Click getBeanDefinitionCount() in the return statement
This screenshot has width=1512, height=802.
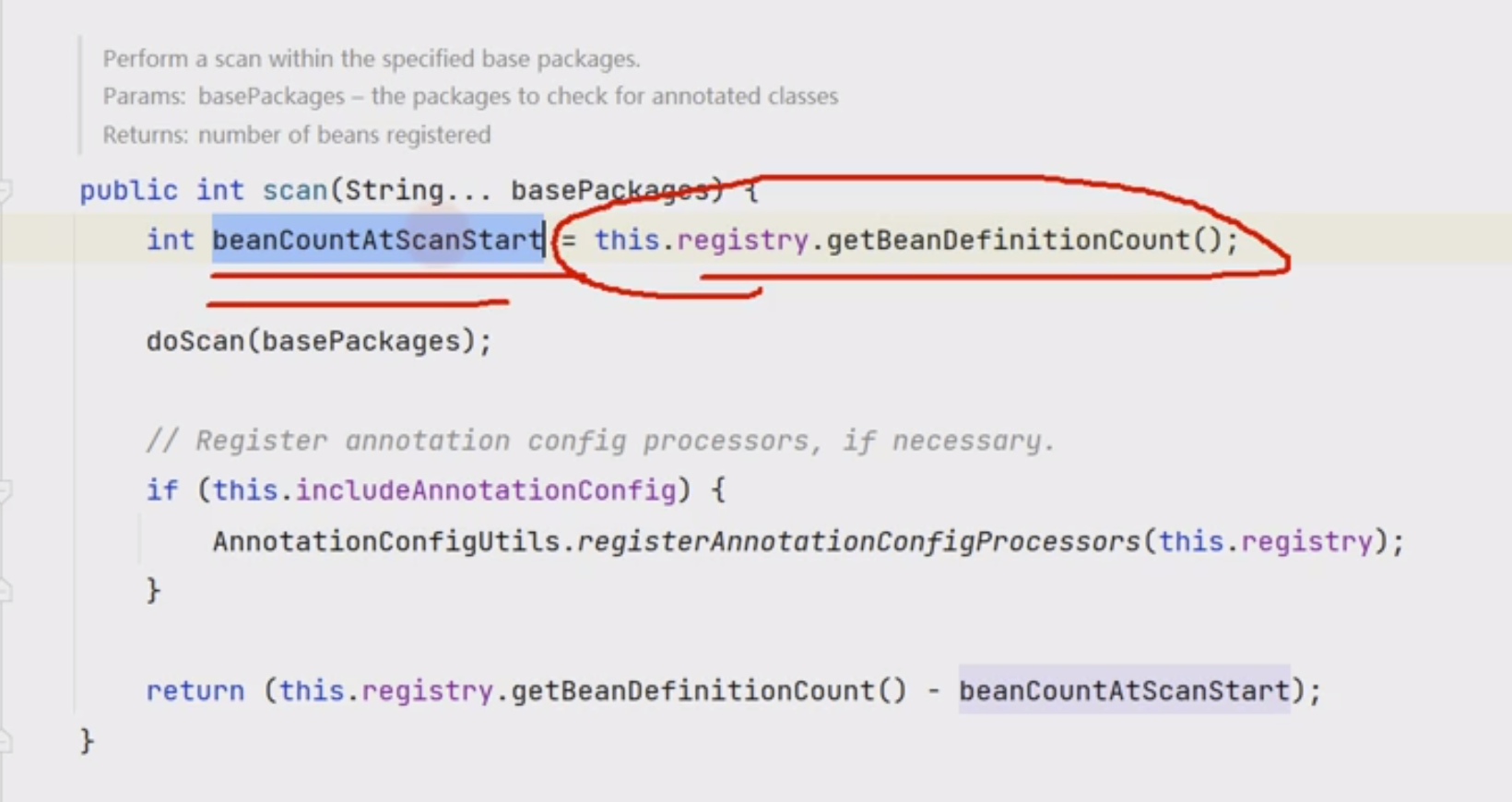(709, 691)
